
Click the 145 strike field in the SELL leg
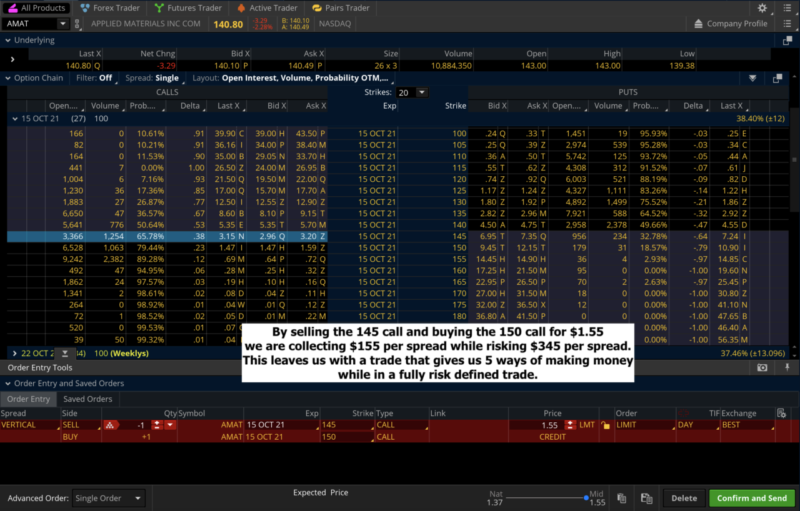[346, 425]
